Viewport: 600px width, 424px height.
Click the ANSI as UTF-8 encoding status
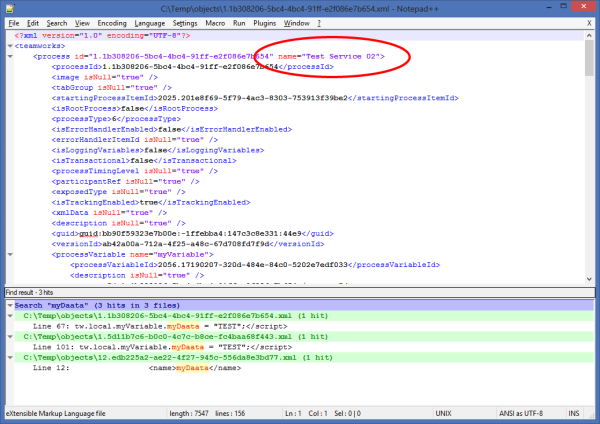520,413
